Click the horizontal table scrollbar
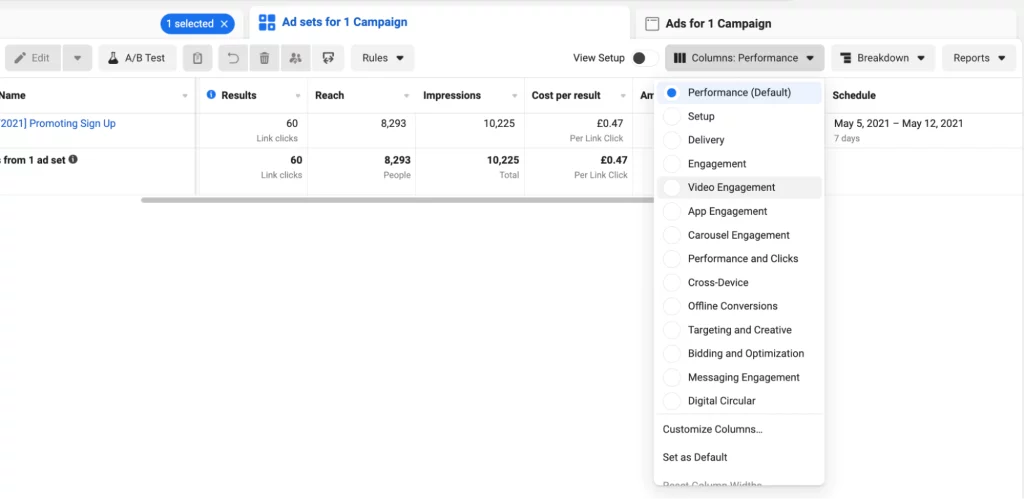The width and height of the screenshot is (1024, 499). click(398, 200)
